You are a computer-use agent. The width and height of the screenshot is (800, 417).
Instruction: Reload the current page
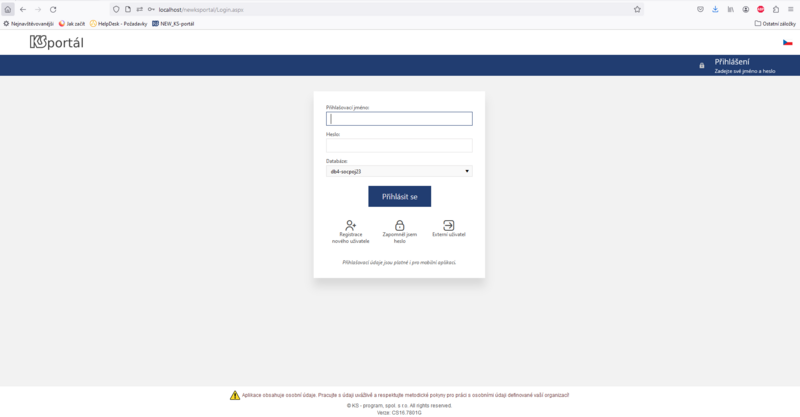[53, 9]
